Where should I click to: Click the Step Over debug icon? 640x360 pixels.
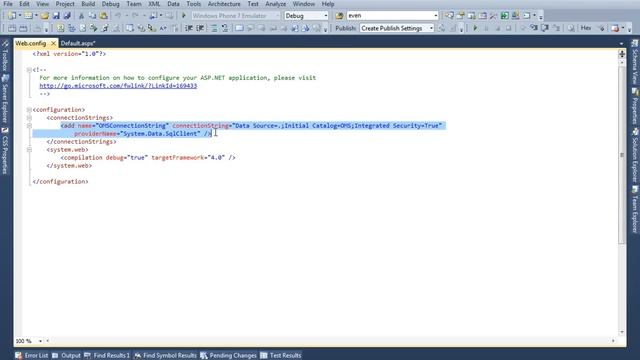click(545, 28)
